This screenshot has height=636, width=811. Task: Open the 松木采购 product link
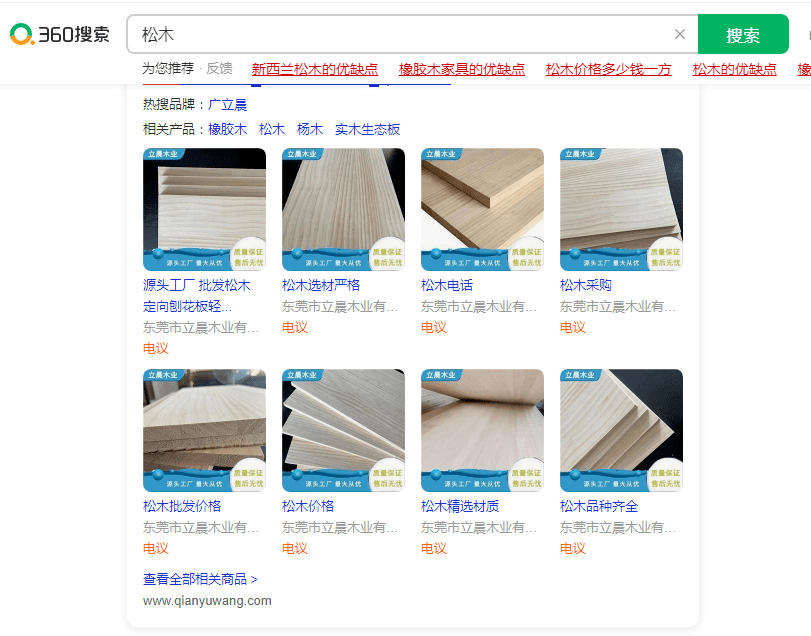click(x=585, y=285)
